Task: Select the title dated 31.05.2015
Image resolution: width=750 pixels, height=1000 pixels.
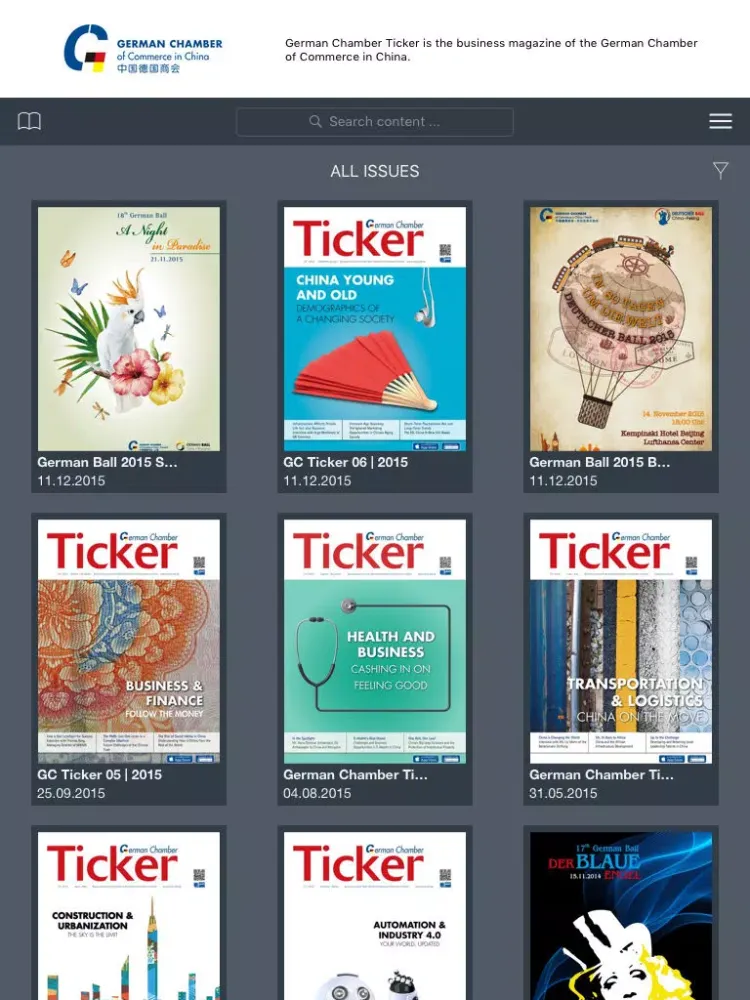Action: coord(601,775)
